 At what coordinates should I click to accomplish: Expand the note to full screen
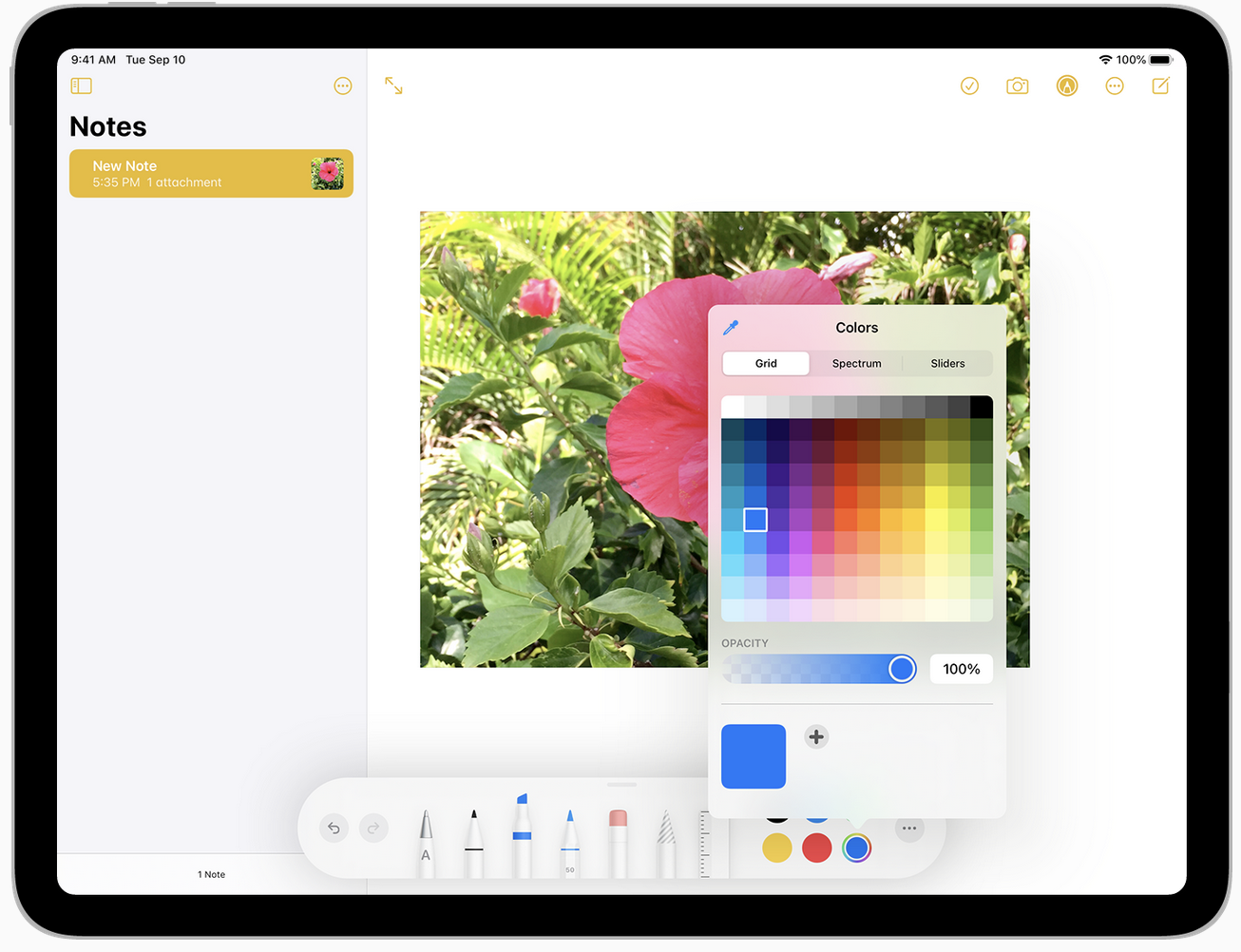tap(393, 86)
